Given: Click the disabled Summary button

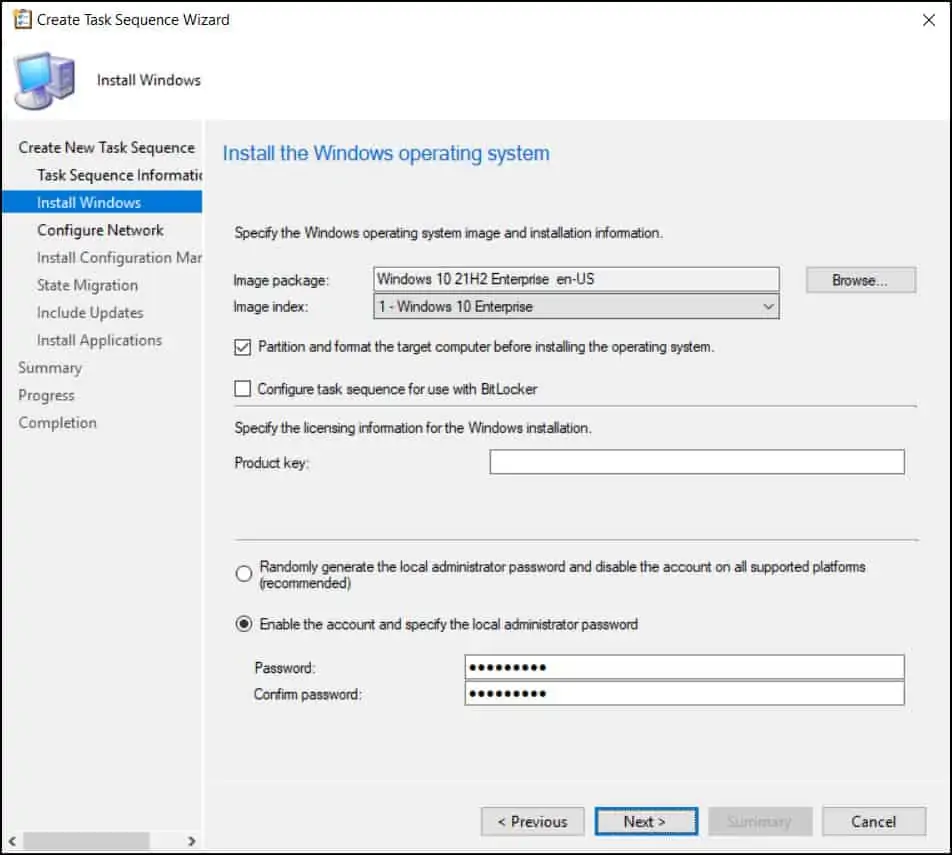Looking at the screenshot, I should point(760,822).
